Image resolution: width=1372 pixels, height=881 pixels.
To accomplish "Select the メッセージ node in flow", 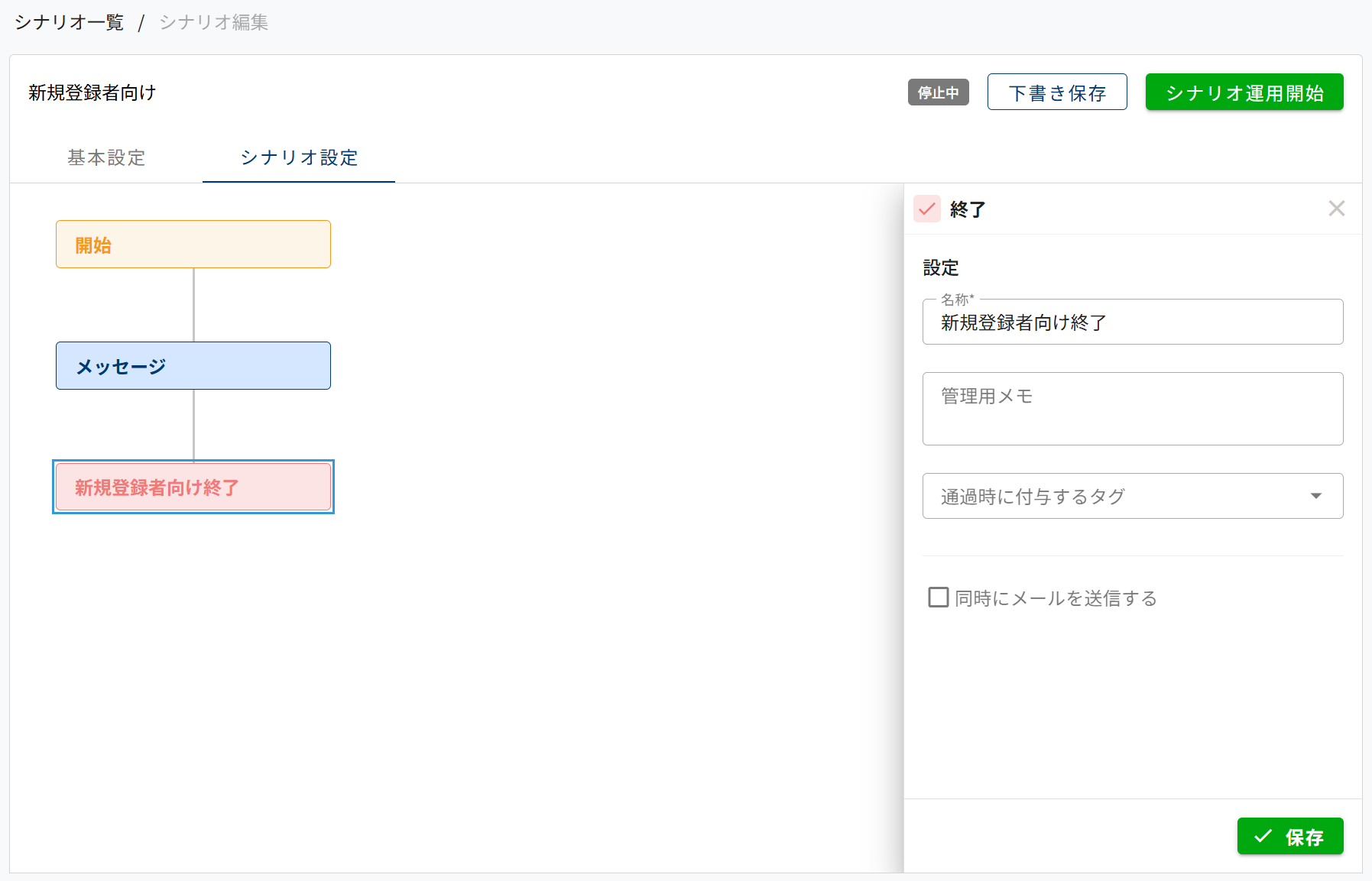I will 193,366.
